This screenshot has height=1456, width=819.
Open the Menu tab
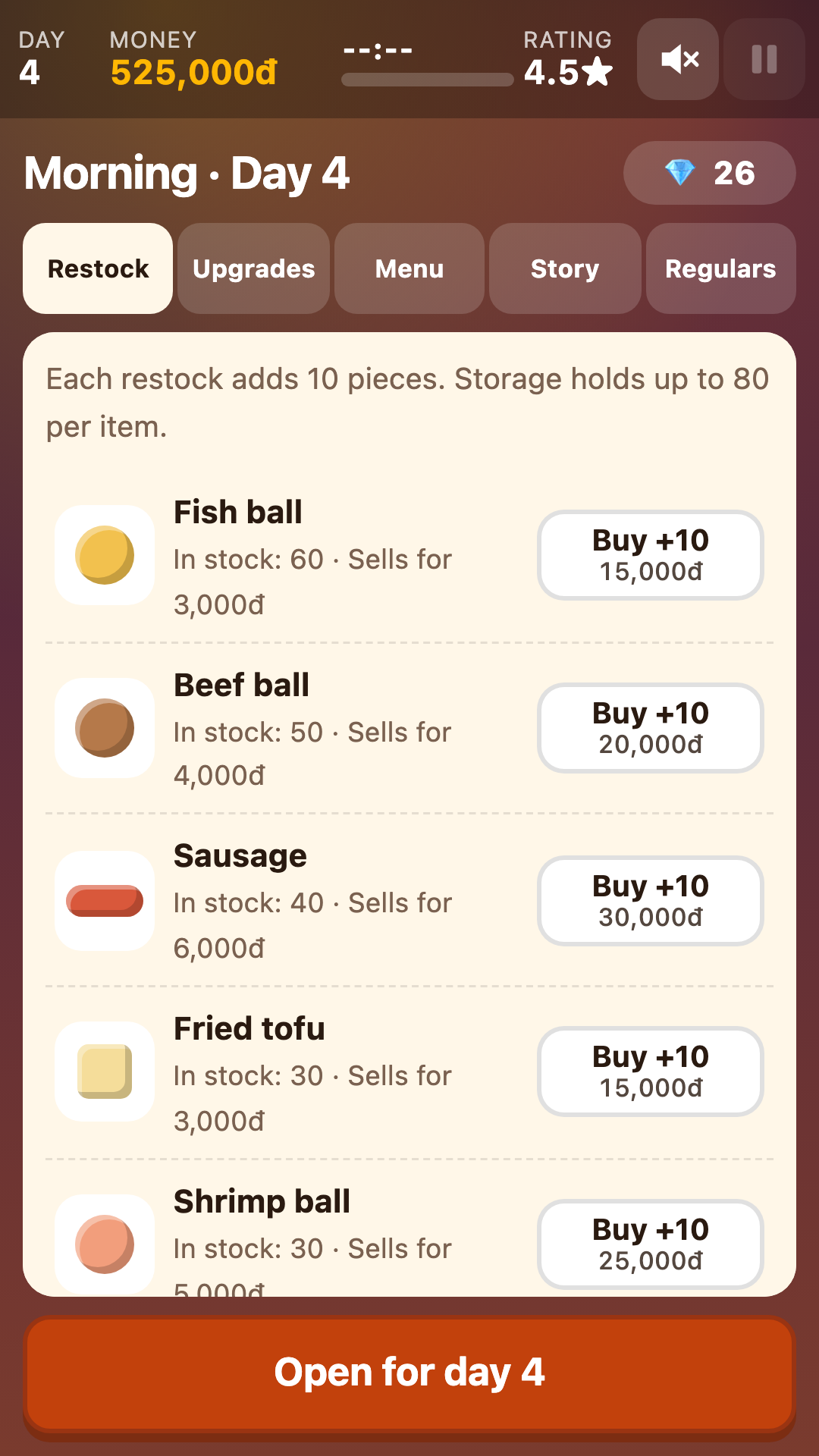tap(409, 268)
